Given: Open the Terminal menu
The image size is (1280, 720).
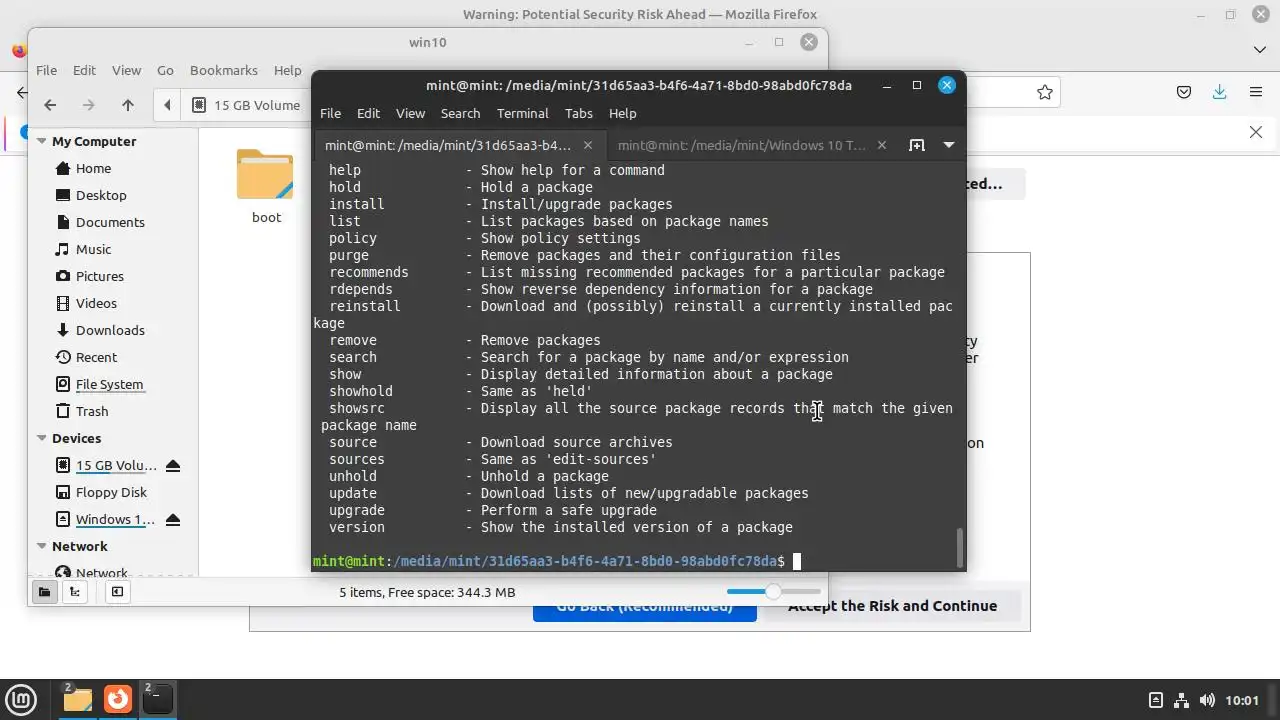Looking at the screenshot, I should [x=522, y=113].
